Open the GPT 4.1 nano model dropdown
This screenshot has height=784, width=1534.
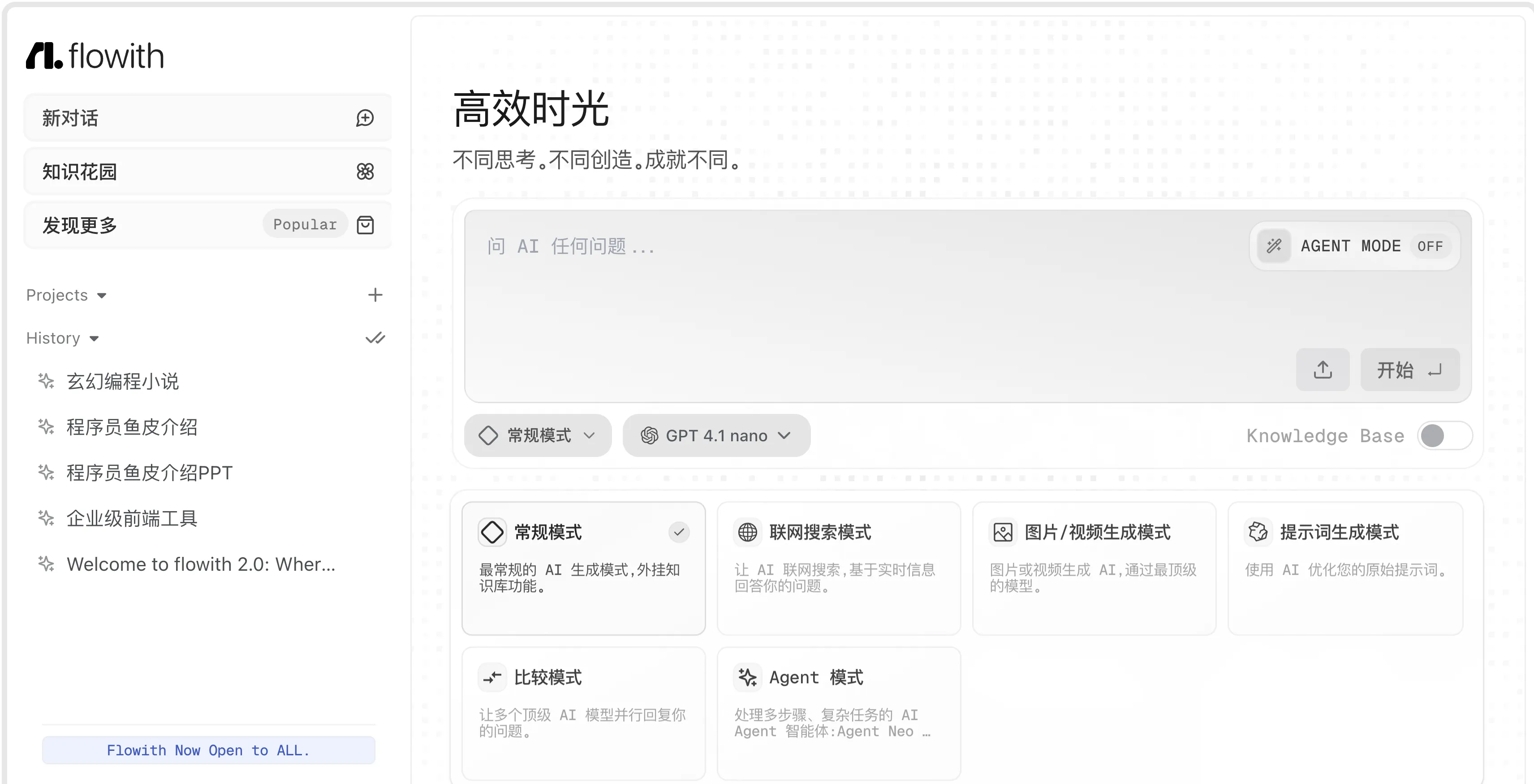point(716,436)
